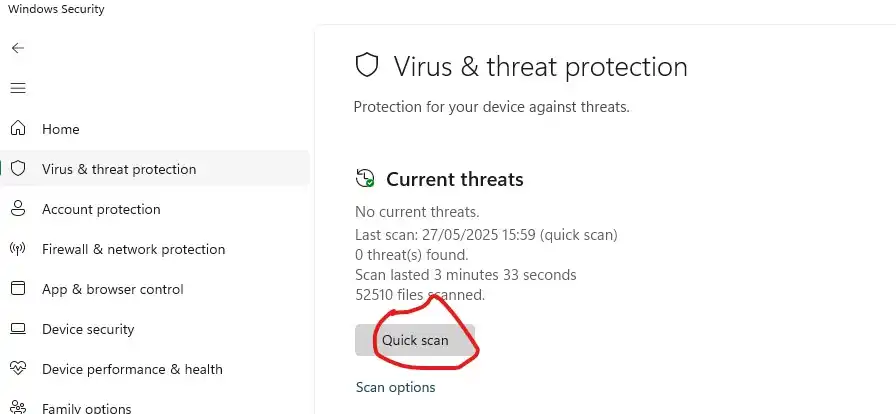This screenshot has width=896, height=414.
Task: Click the shield icon beside page title
Action: point(367,66)
